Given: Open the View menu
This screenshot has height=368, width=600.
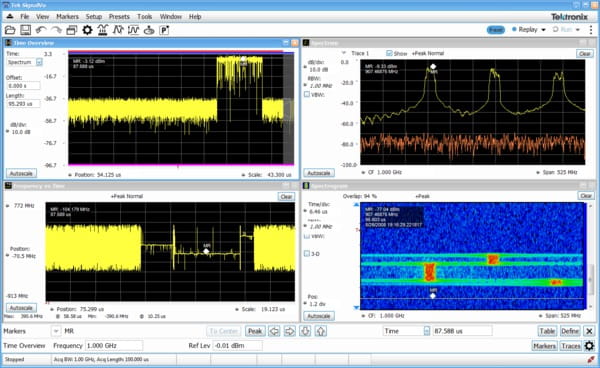Looking at the screenshot, I should pyautogui.click(x=42, y=16).
